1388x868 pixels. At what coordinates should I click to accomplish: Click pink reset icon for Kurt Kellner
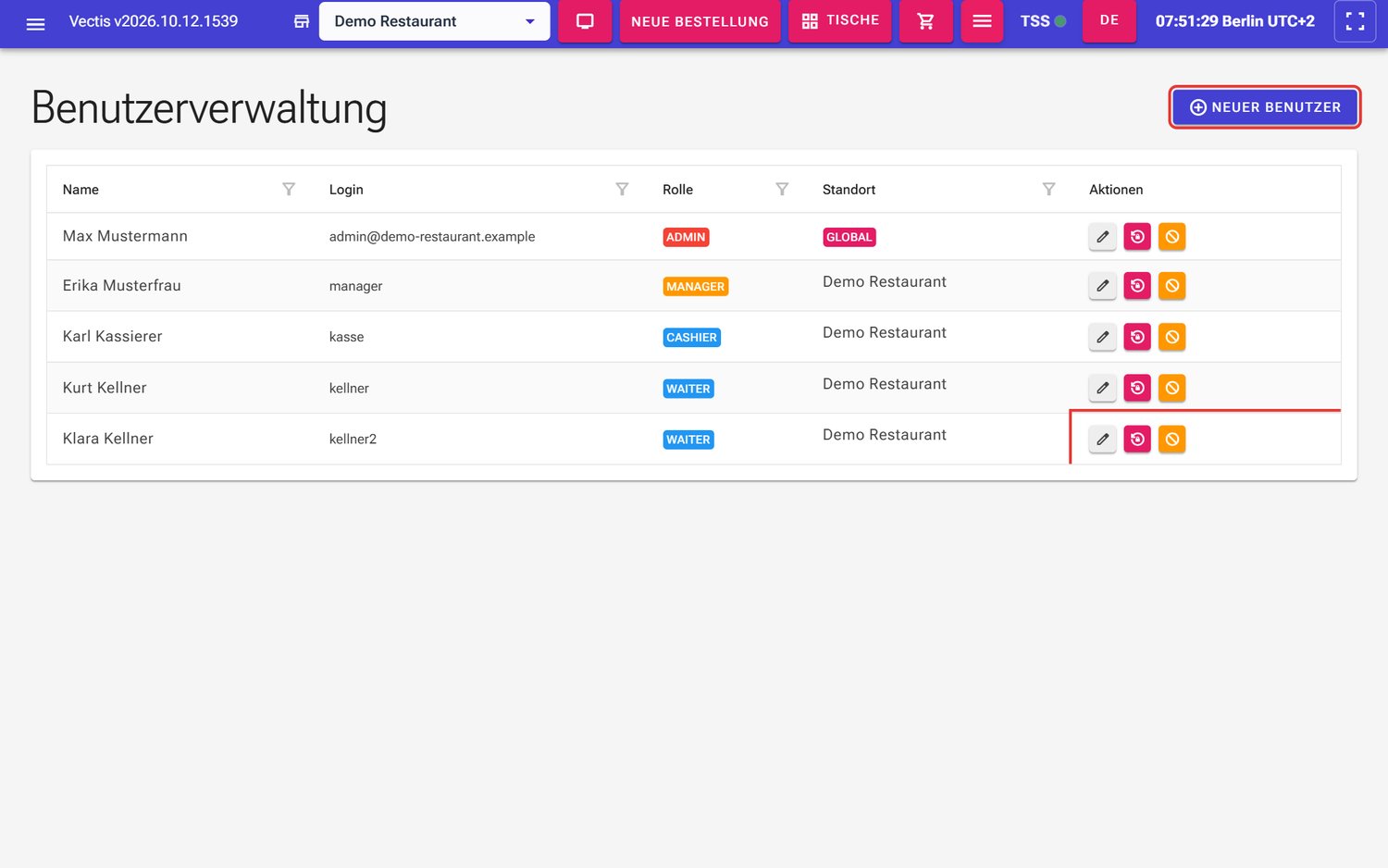pos(1137,388)
